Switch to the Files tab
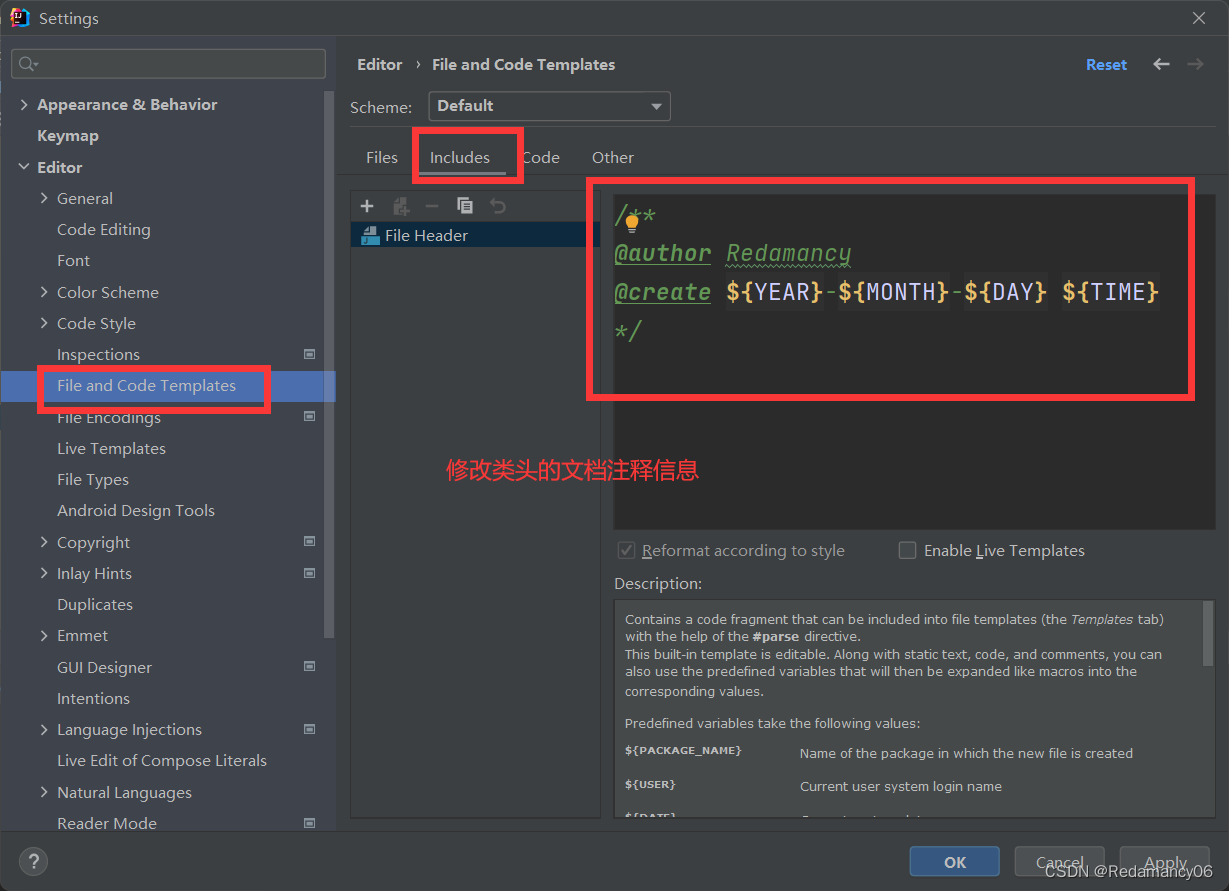This screenshot has height=891, width=1229. (x=382, y=157)
